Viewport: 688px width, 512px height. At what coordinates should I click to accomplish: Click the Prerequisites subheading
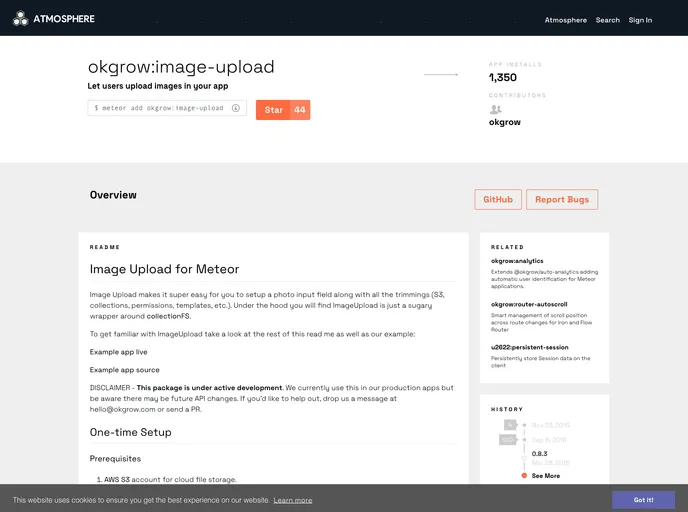coord(115,459)
